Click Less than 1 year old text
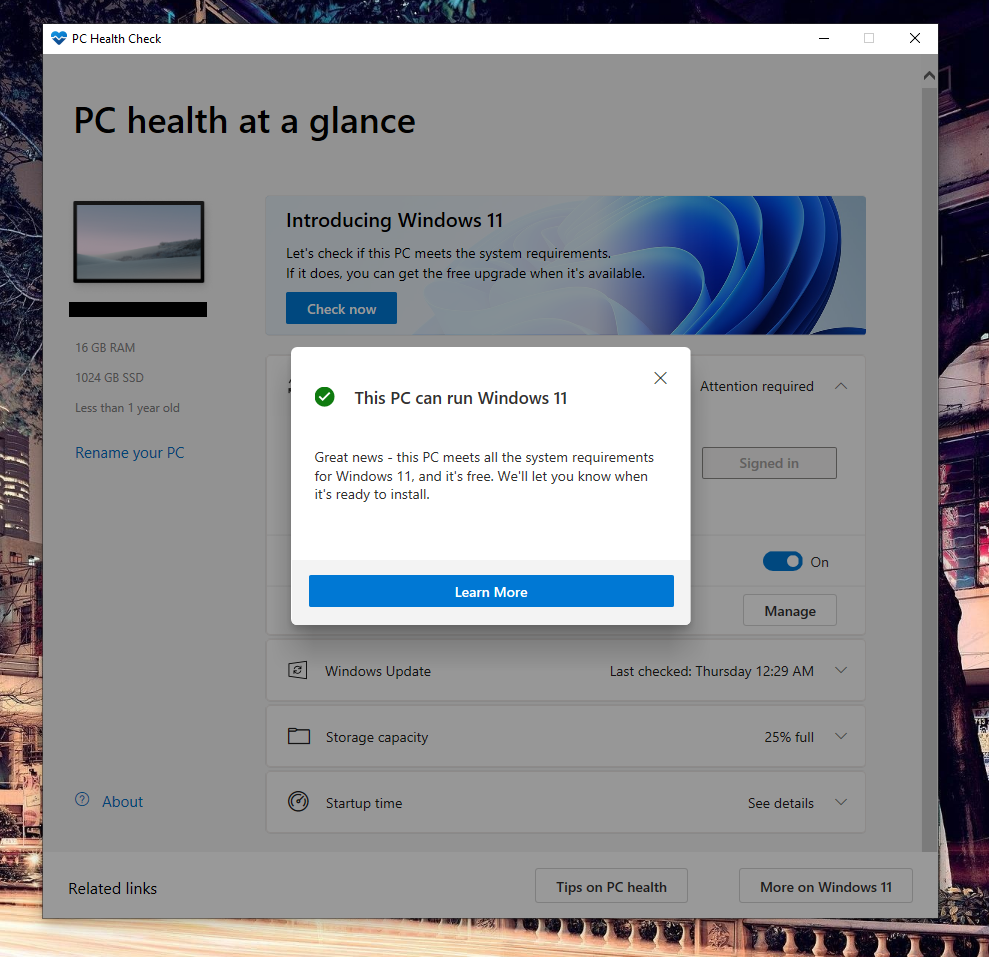This screenshot has height=957, width=989. [127, 408]
